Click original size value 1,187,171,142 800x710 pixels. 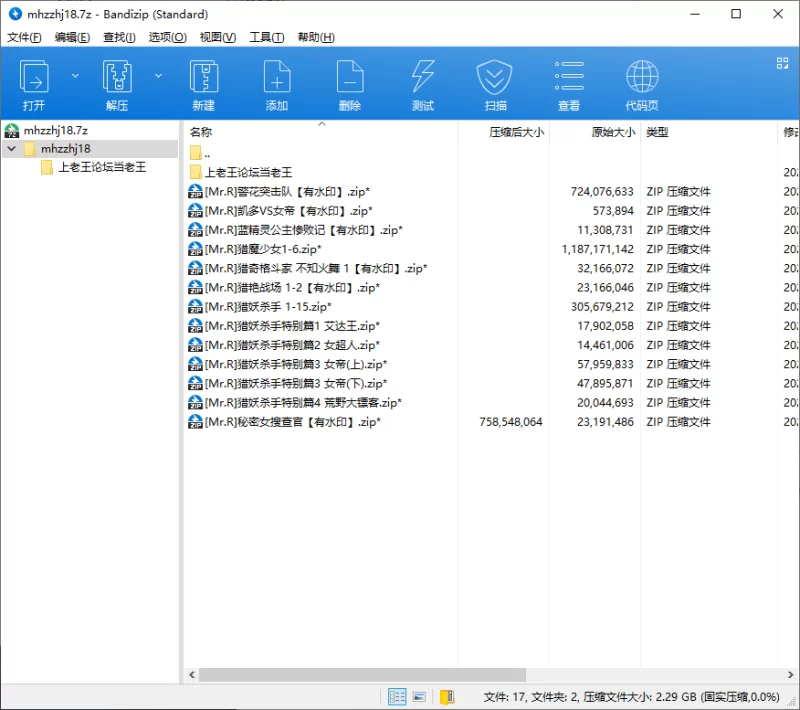(x=597, y=249)
